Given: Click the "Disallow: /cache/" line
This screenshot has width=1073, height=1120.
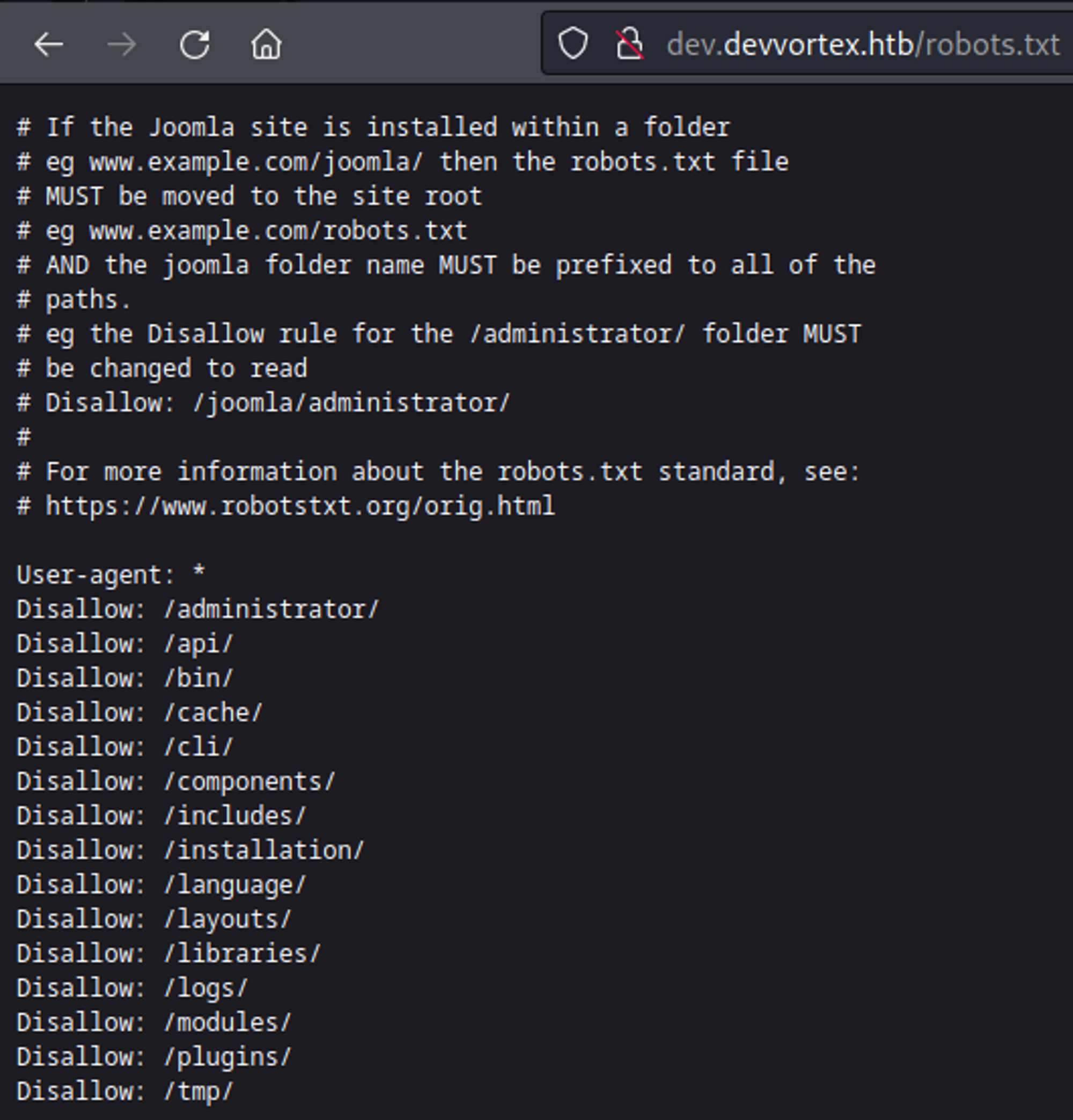Looking at the screenshot, I should [139, 713].
